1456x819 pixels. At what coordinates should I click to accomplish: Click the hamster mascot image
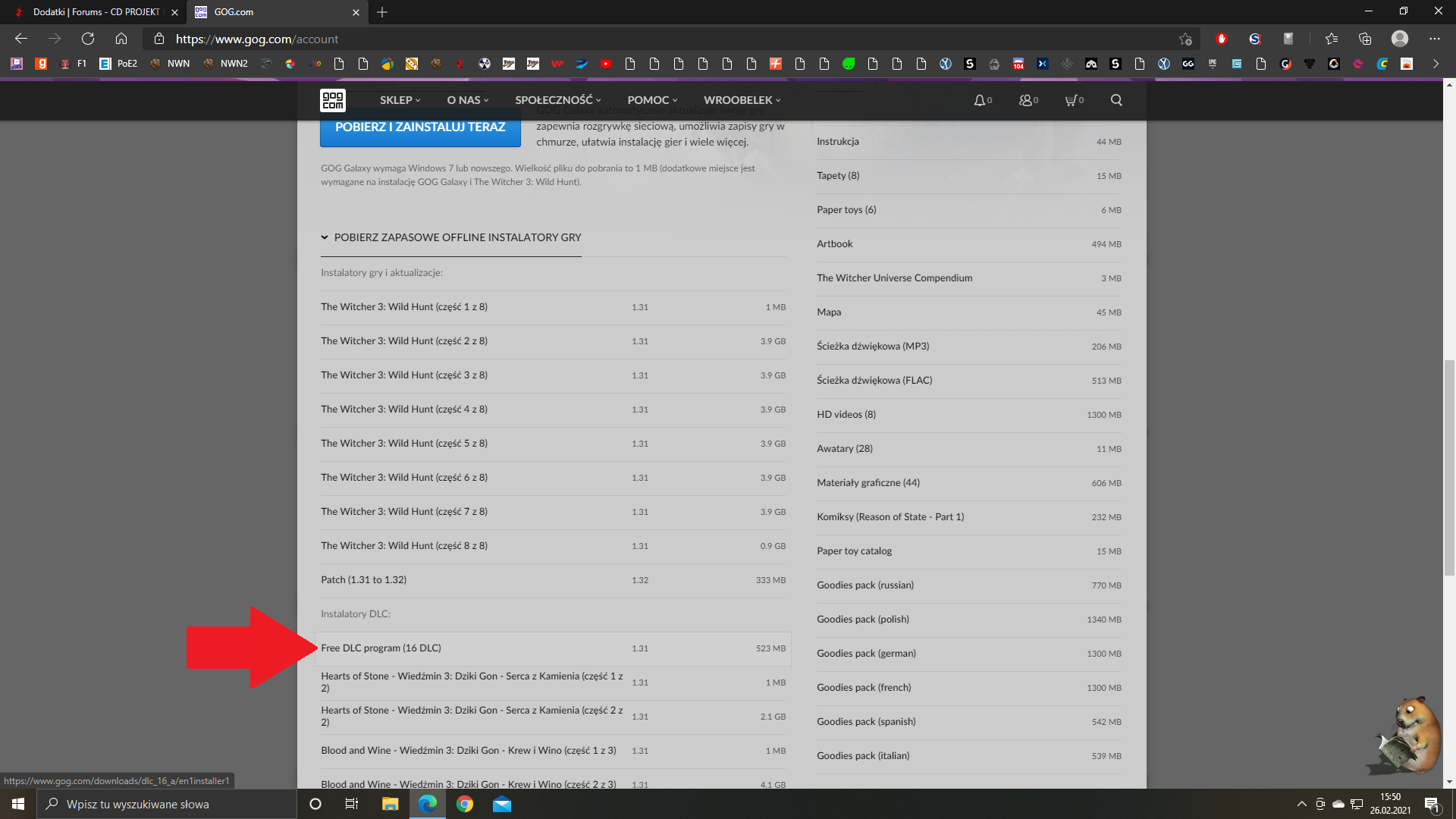[1404, 736]
